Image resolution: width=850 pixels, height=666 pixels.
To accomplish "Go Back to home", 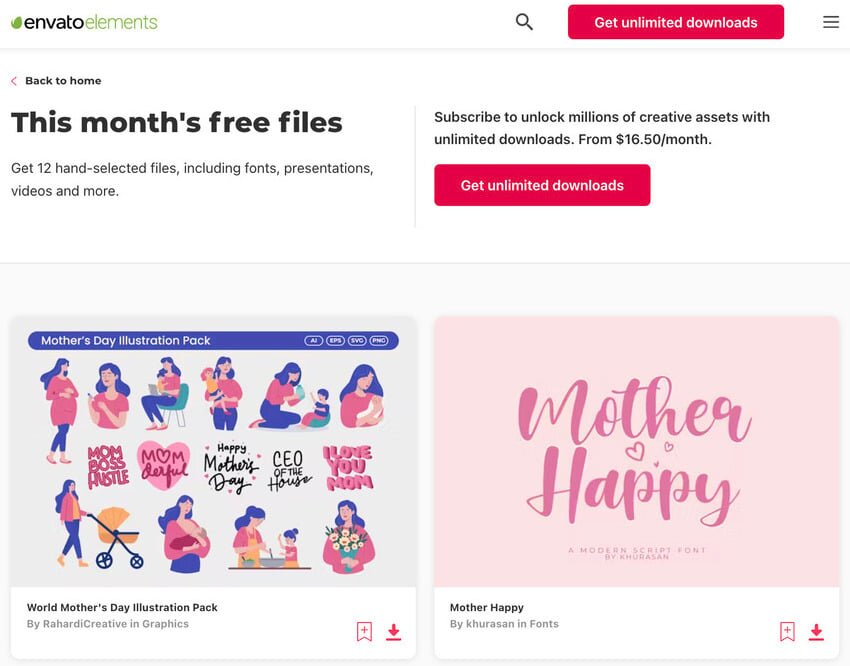I will pyautogui.click(x=63, y=81).
